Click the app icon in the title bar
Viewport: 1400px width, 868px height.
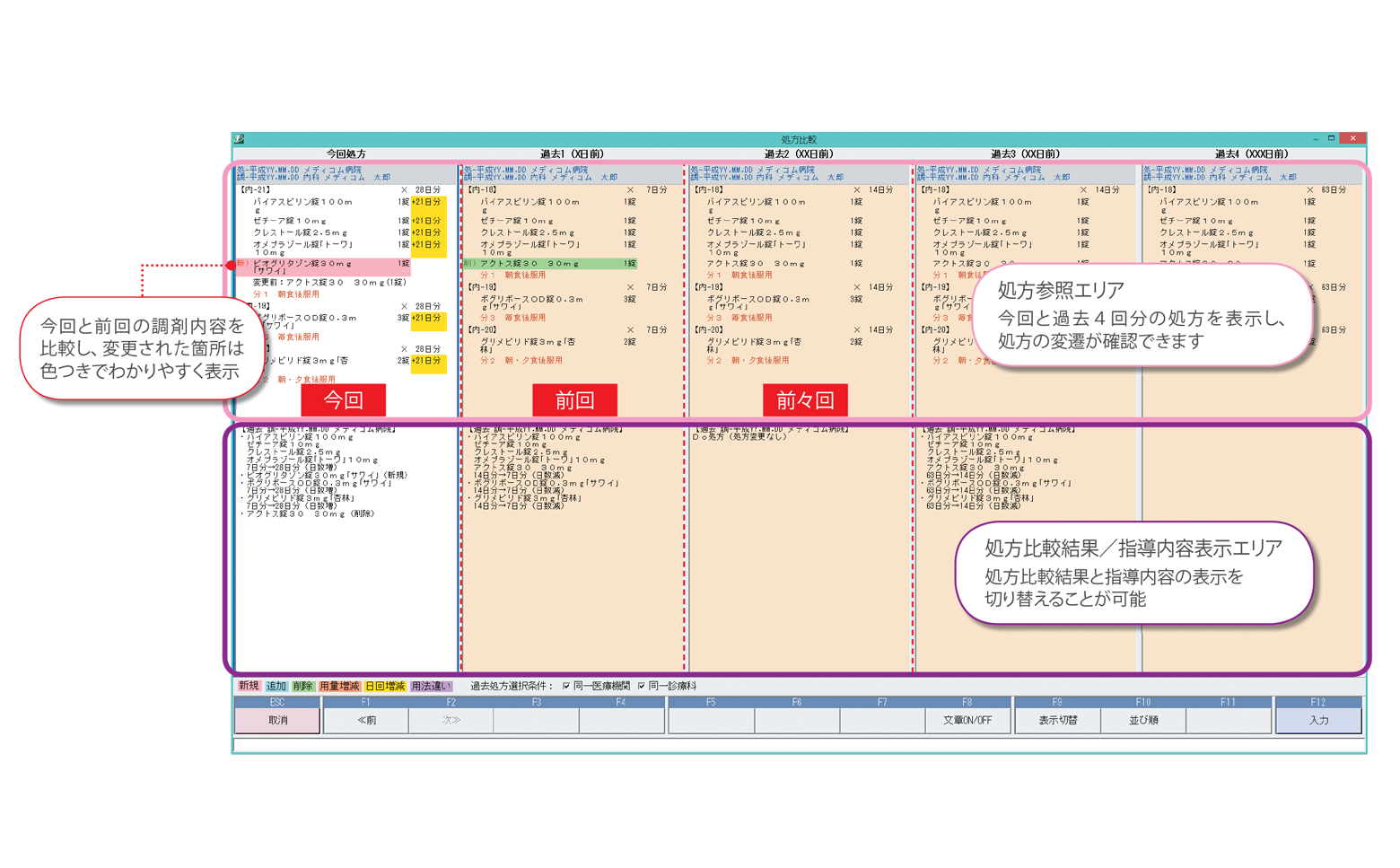click(x=239, y=139)
